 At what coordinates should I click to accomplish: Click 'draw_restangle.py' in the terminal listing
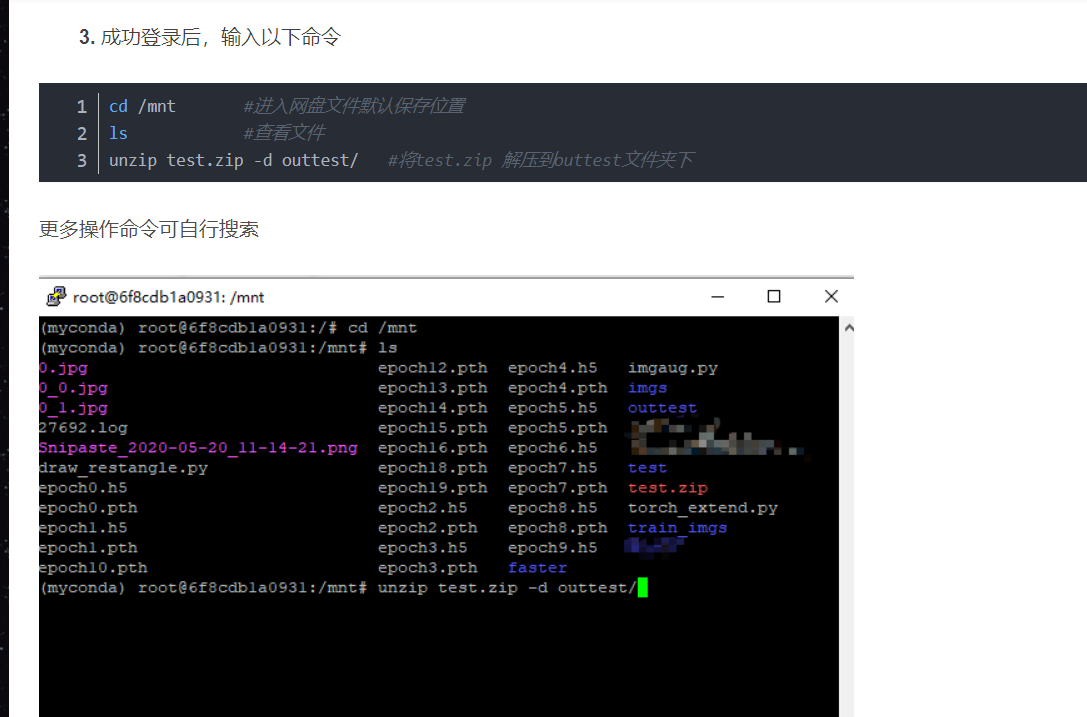click(123, 468)
